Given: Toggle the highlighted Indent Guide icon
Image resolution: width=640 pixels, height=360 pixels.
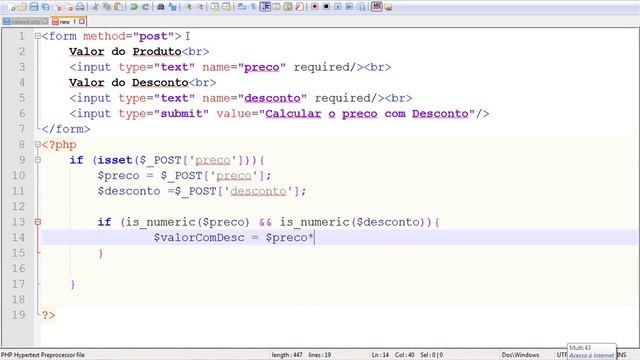Looking at the screenshot, I should click(x=265, y=7).
